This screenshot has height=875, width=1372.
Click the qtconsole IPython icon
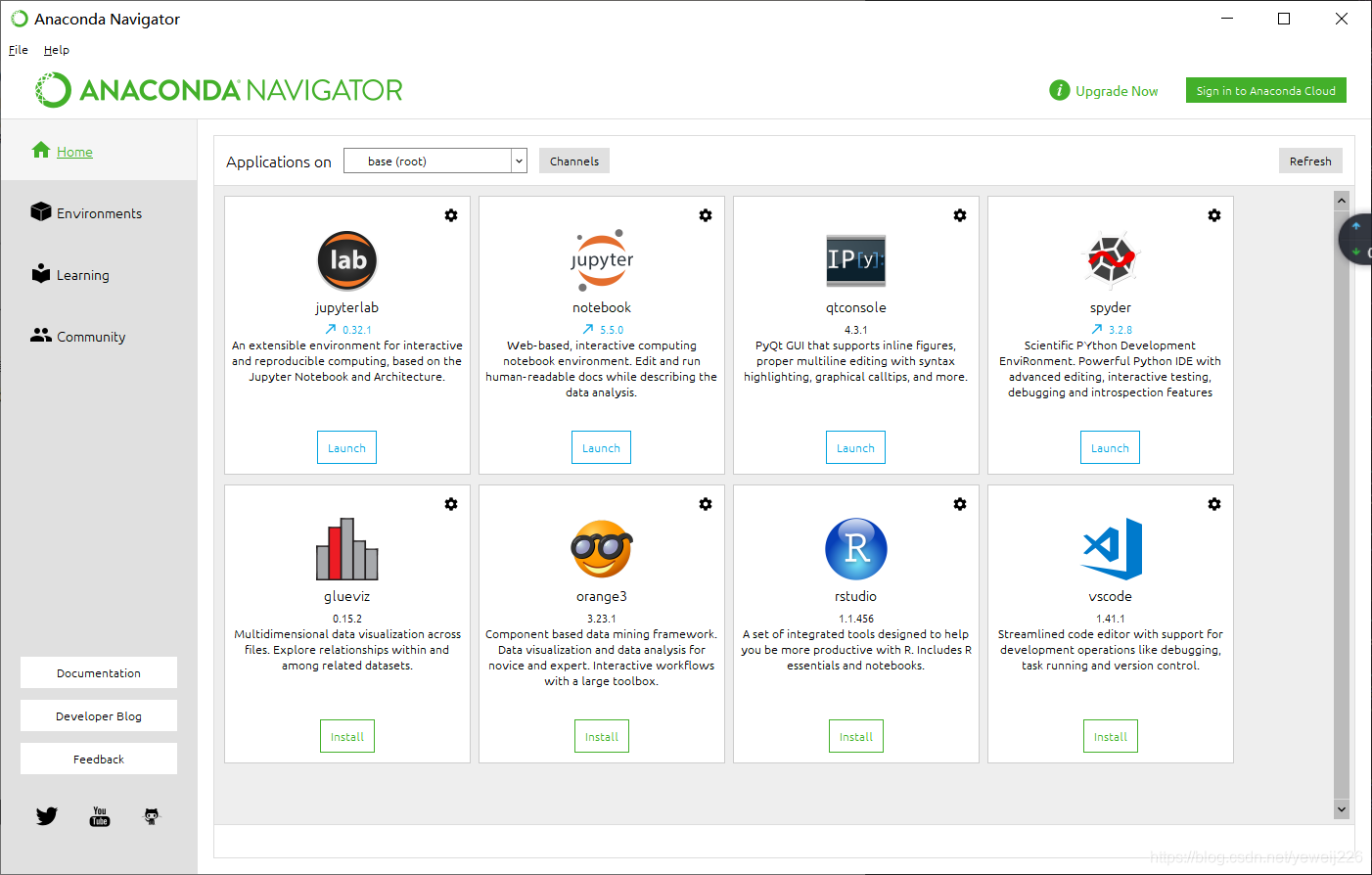[856, 260]
